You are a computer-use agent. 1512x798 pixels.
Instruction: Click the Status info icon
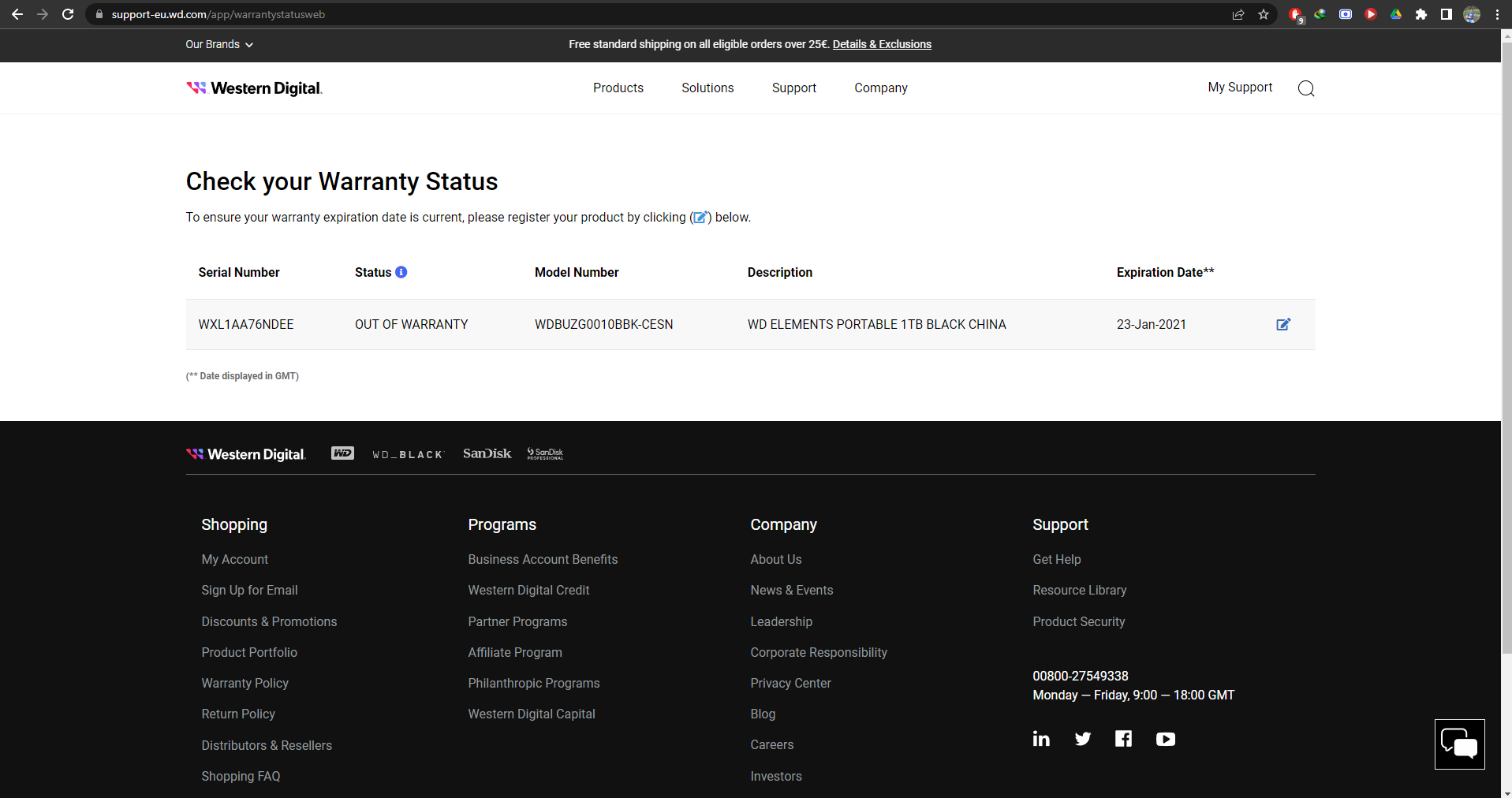click(401, 272)
